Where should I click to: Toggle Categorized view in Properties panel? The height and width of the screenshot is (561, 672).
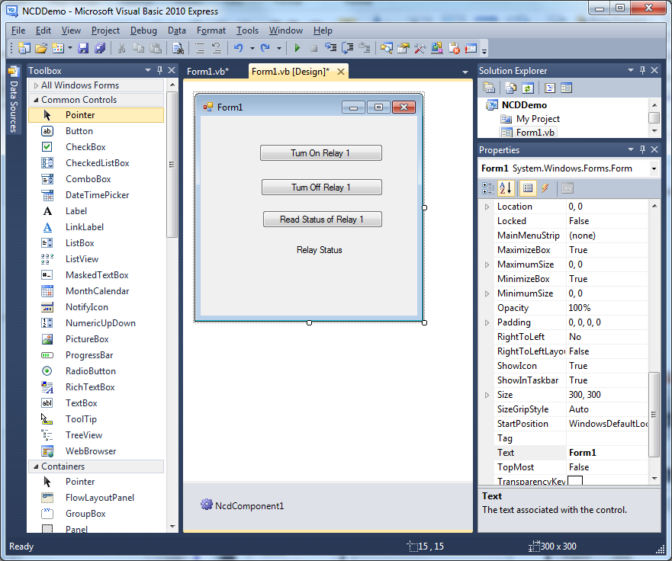tap(487, 188)
